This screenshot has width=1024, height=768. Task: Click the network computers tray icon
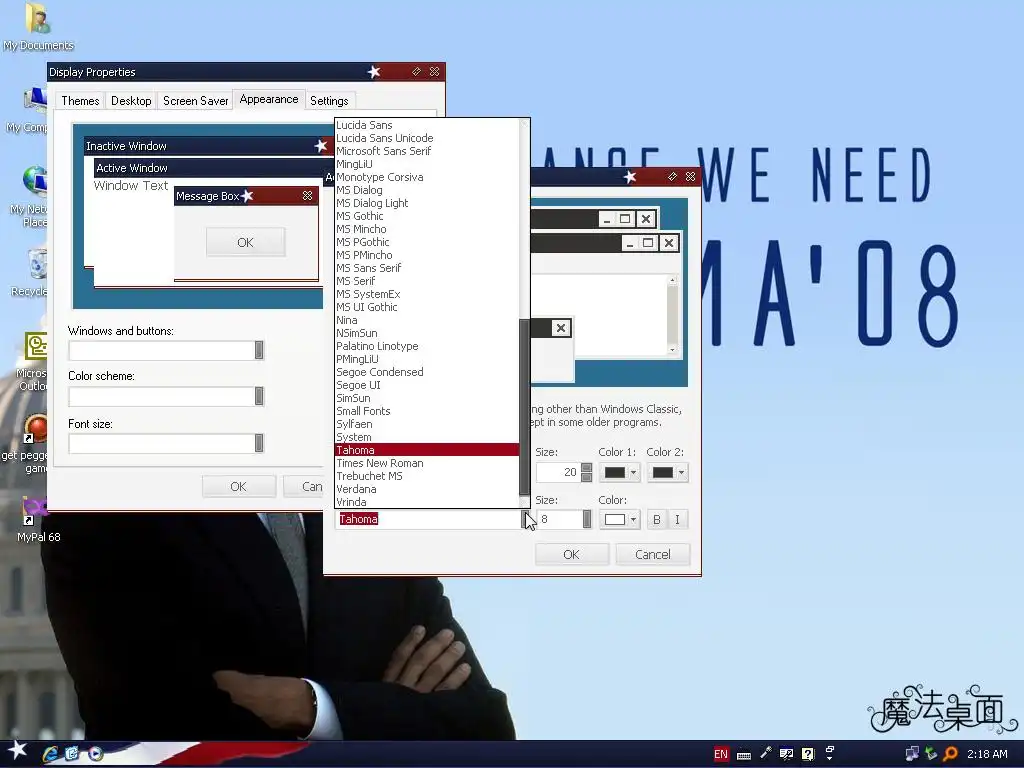coord(912,754)
